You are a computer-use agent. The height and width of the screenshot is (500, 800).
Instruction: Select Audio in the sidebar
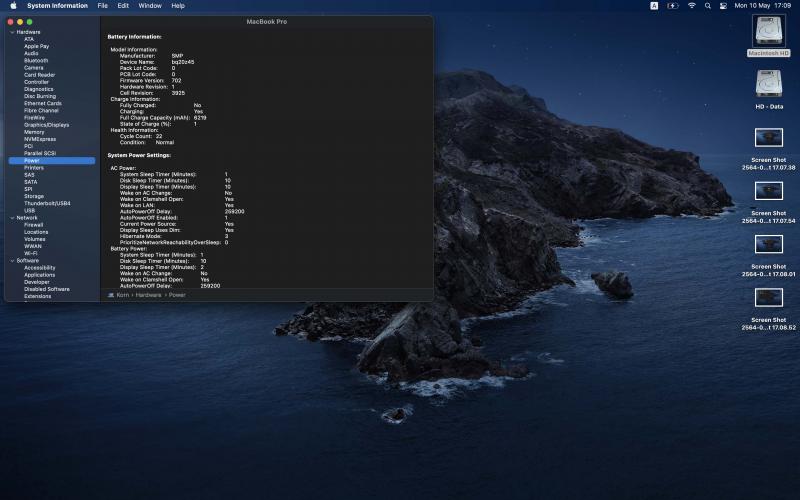coord(31,54)
